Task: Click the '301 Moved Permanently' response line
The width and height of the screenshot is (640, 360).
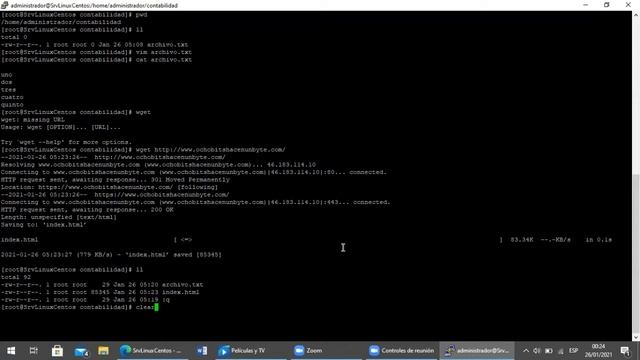Action: click(115, 180)
